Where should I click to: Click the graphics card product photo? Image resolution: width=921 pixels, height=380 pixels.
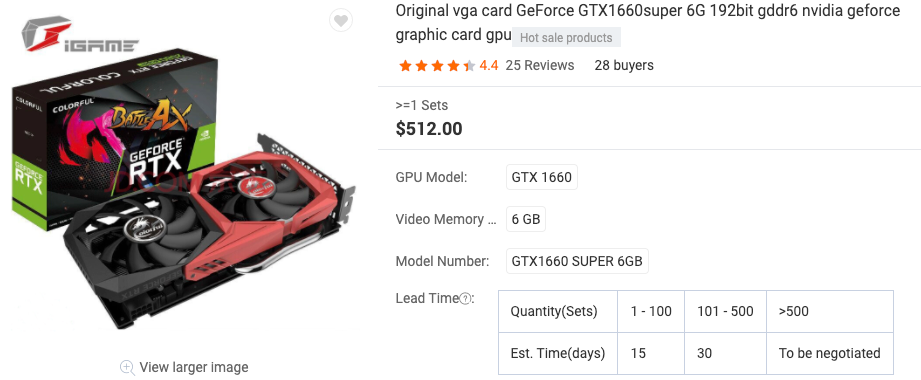209,232
